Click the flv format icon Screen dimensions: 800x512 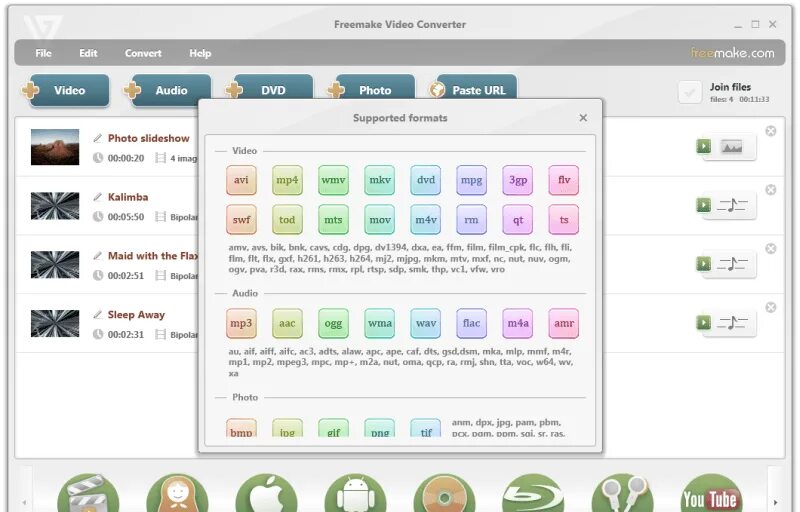(x=564, y=180)
